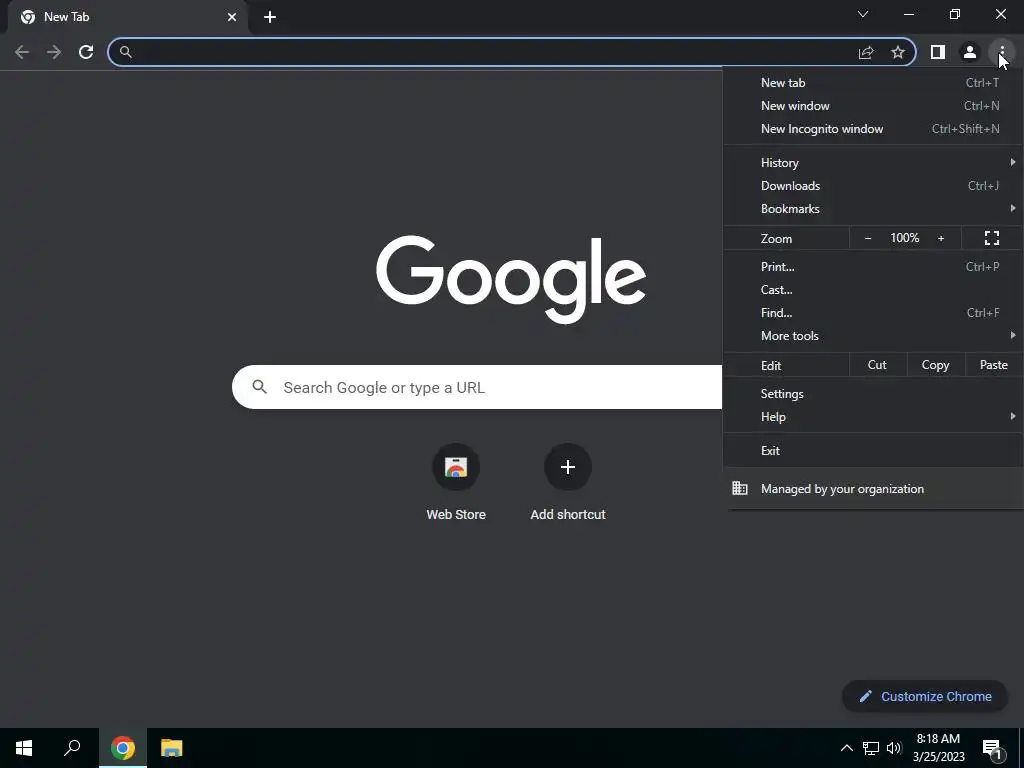Expand the More tools submenu
The width and height of the screenshot is (1024, 768).
coord(873,336)
